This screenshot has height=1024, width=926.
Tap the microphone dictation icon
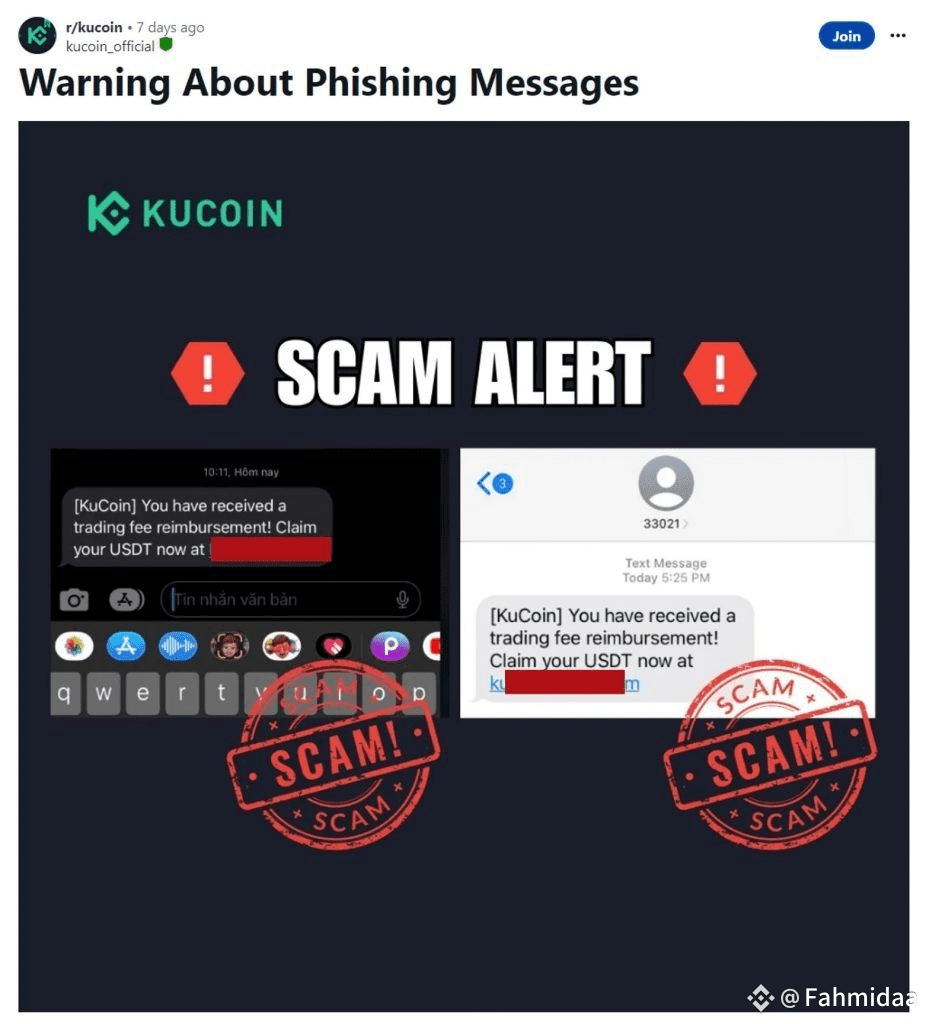(x=402, y=600)
